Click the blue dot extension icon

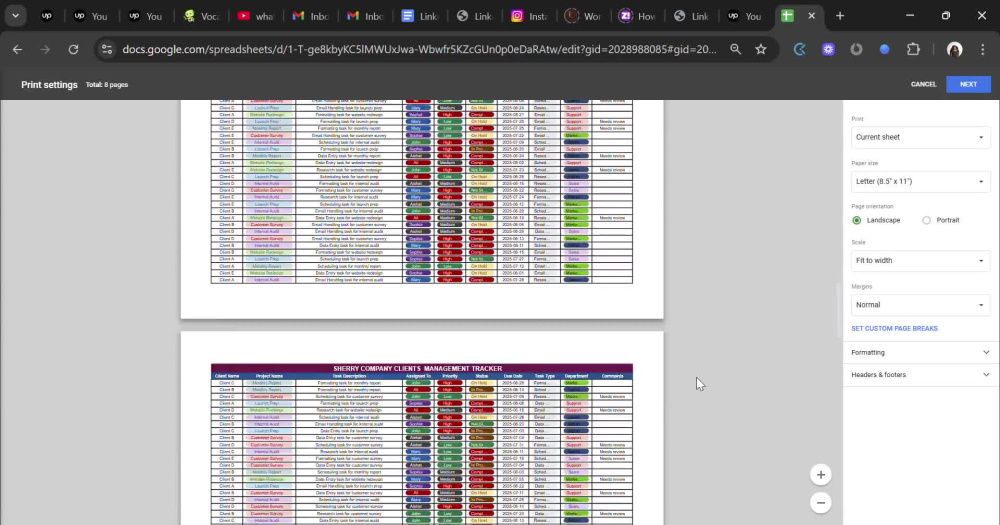click(x=884, y=49)
